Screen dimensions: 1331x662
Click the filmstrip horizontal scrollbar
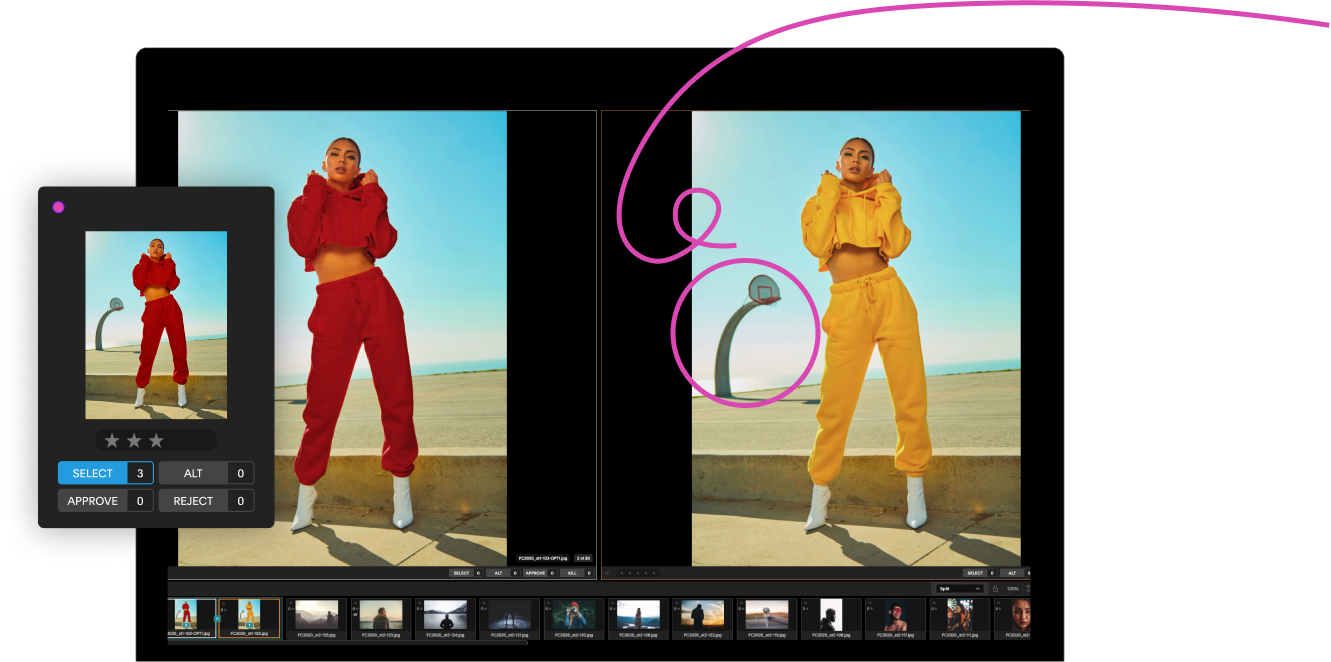tap(347, 642)
